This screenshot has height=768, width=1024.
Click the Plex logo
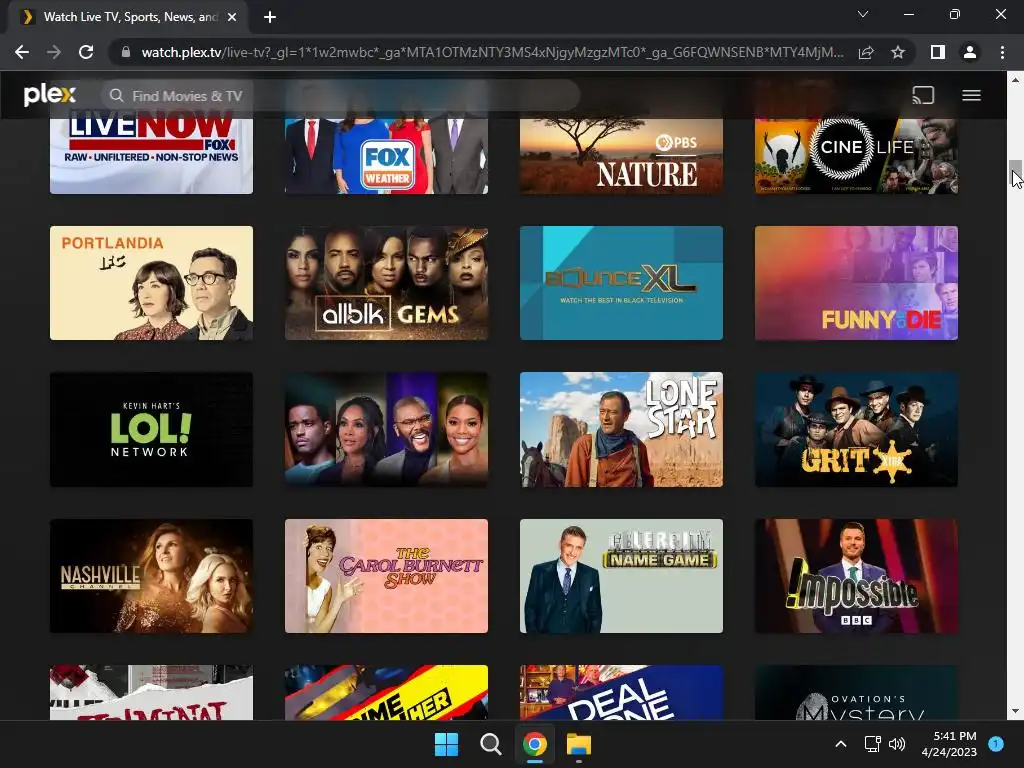point(50,95)
